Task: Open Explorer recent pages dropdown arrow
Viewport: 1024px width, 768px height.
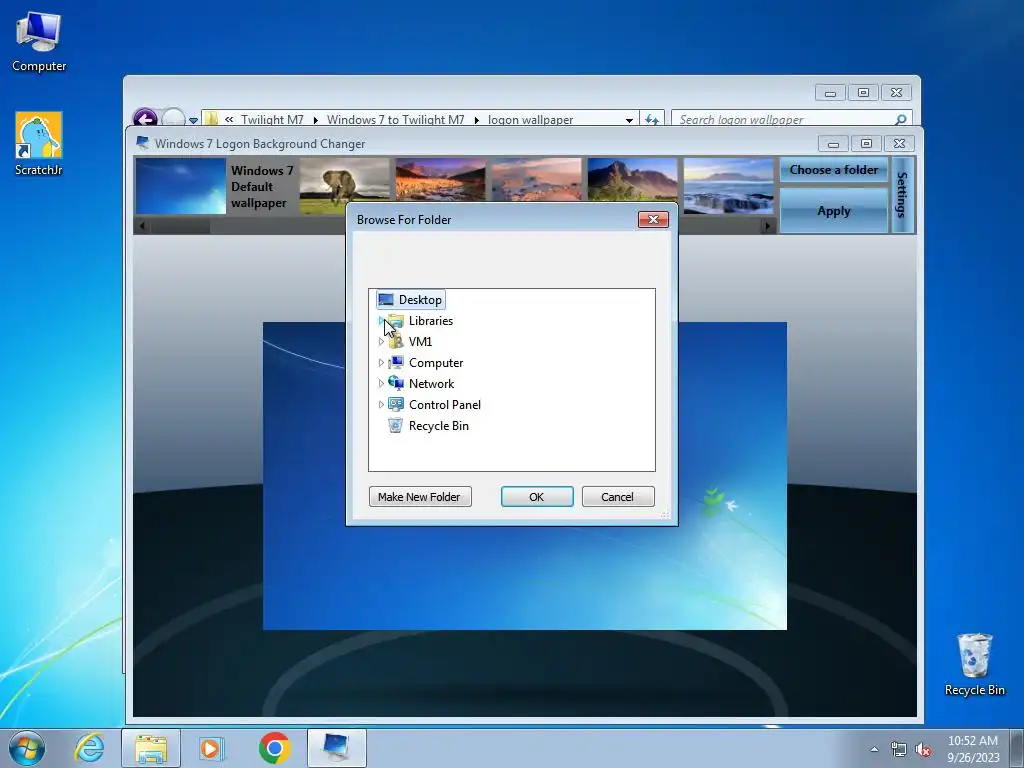Action: (x=193, y=120)
